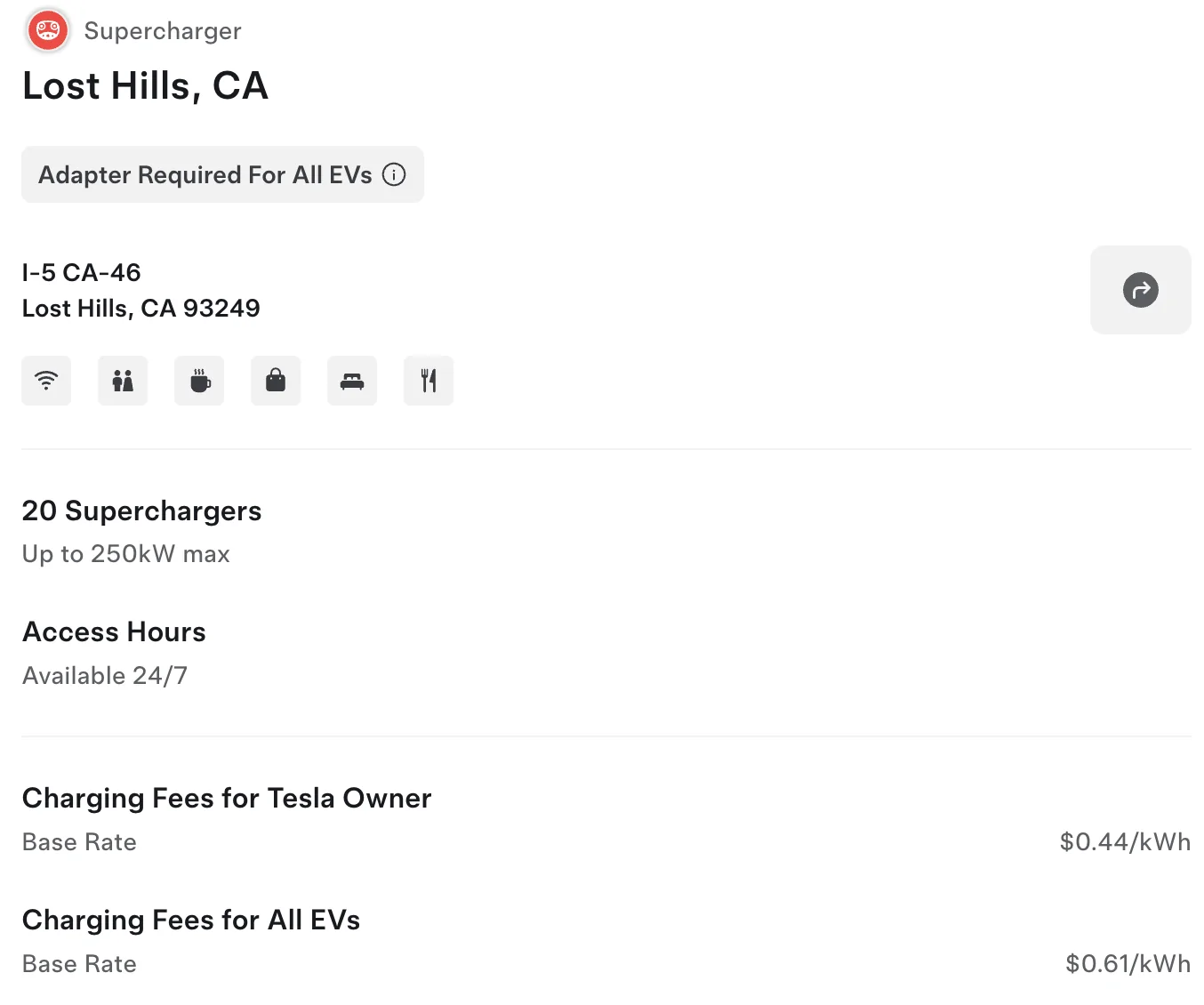Image resolution: width=1204 pixels, height=1005 pixels.
Task: Click the I-5 CA-46 address line
Action: point(82,272)
